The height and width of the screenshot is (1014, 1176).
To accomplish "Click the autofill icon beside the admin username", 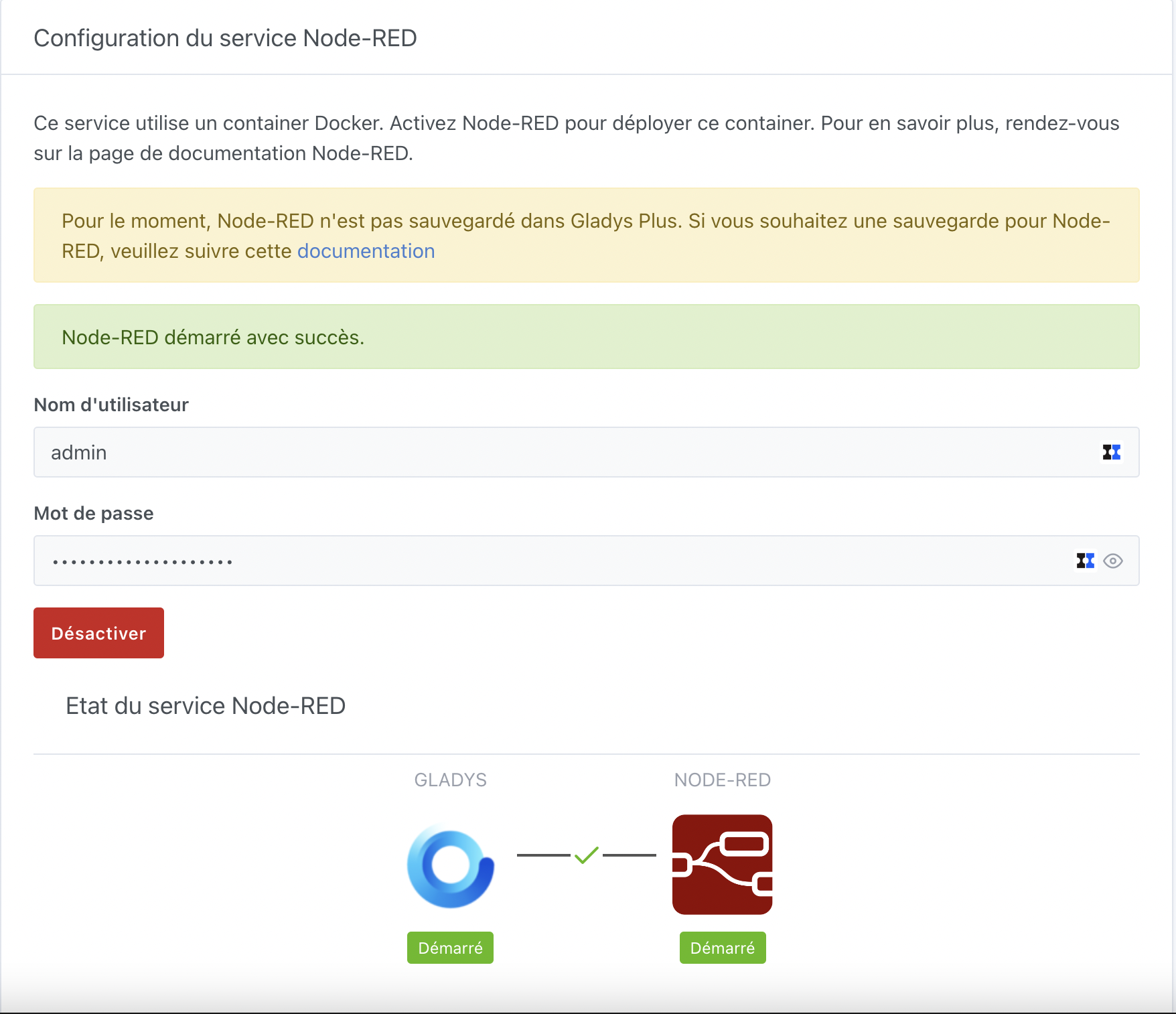I will 1111,452.
